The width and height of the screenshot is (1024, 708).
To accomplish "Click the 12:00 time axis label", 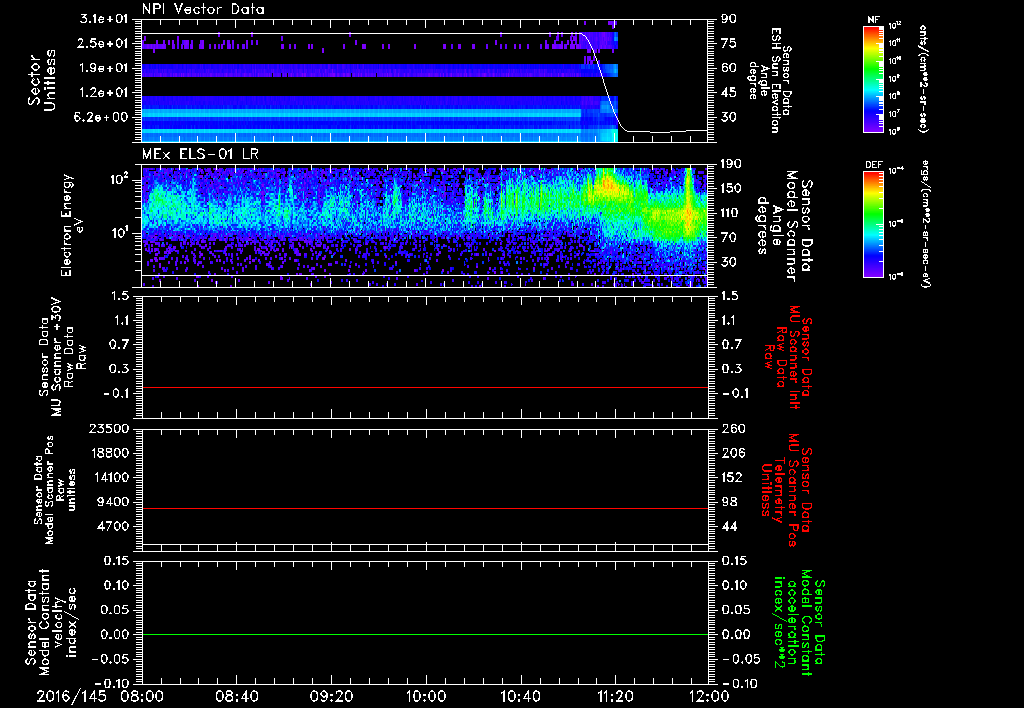I will pyautogui.click(x=708, y=695).
